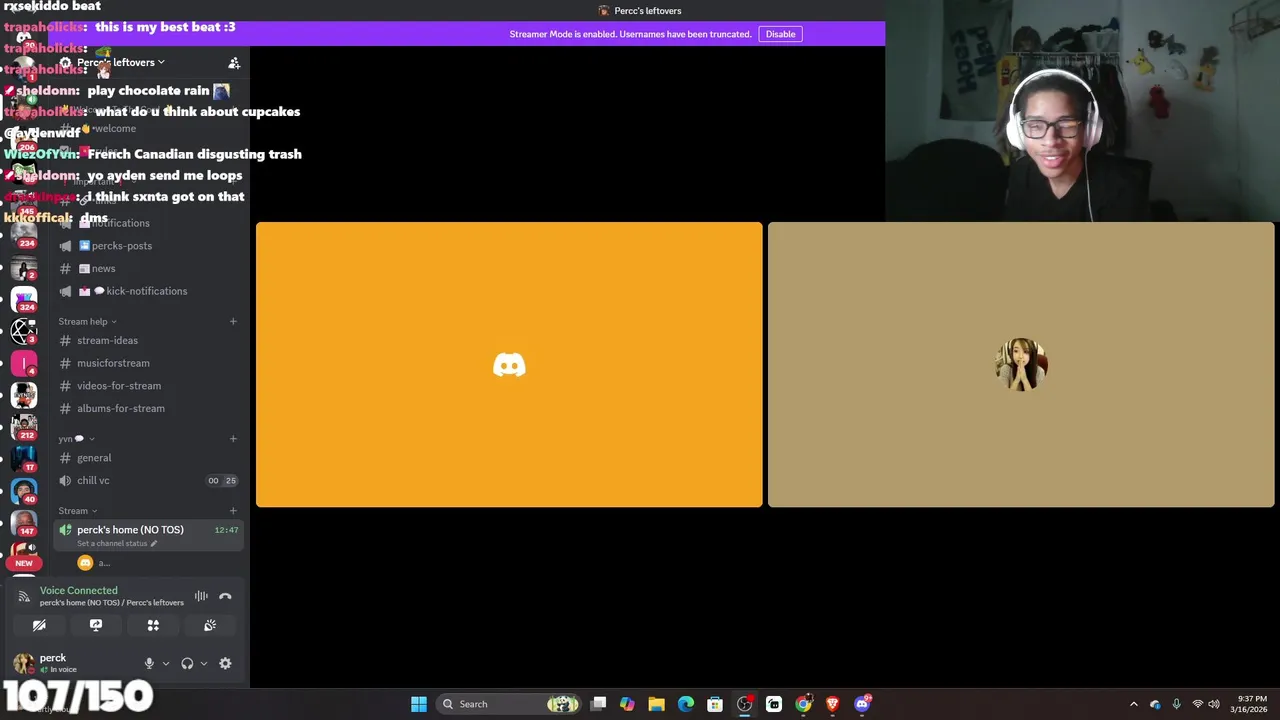1280x720 pixels.
Task: Show hidden system tray icons
Action: (1133, 704)
